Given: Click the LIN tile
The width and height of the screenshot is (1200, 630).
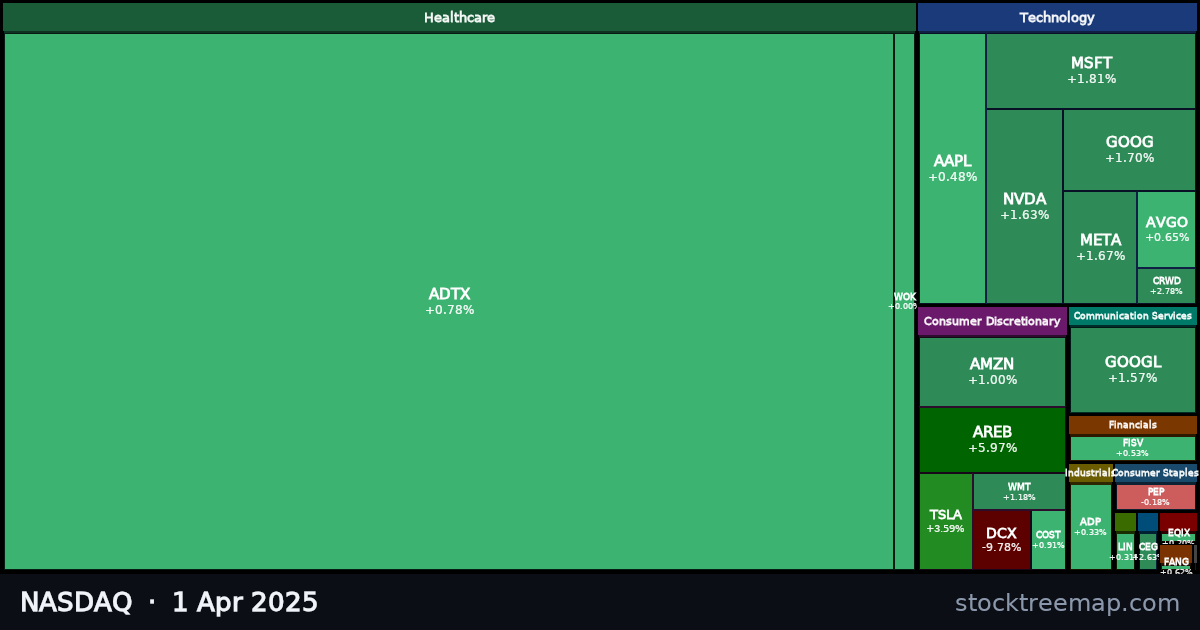Looking at the screenshot, I should 1125,551.
